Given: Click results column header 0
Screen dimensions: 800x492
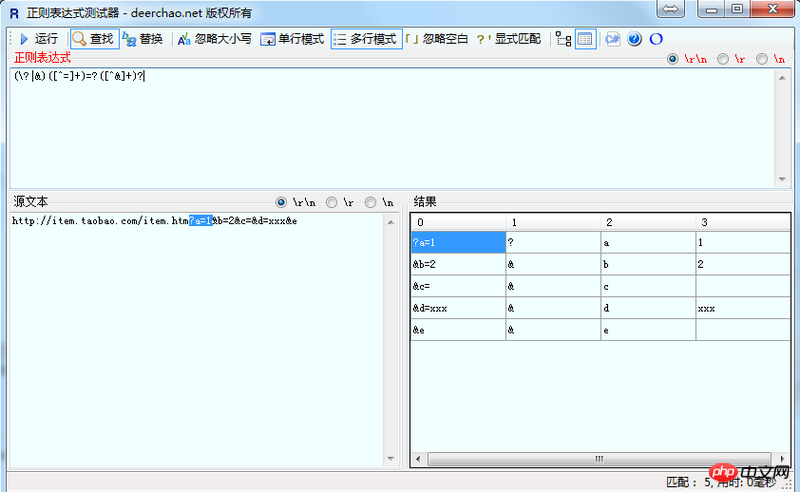Looking at the screenshot, I should point(458,222).
